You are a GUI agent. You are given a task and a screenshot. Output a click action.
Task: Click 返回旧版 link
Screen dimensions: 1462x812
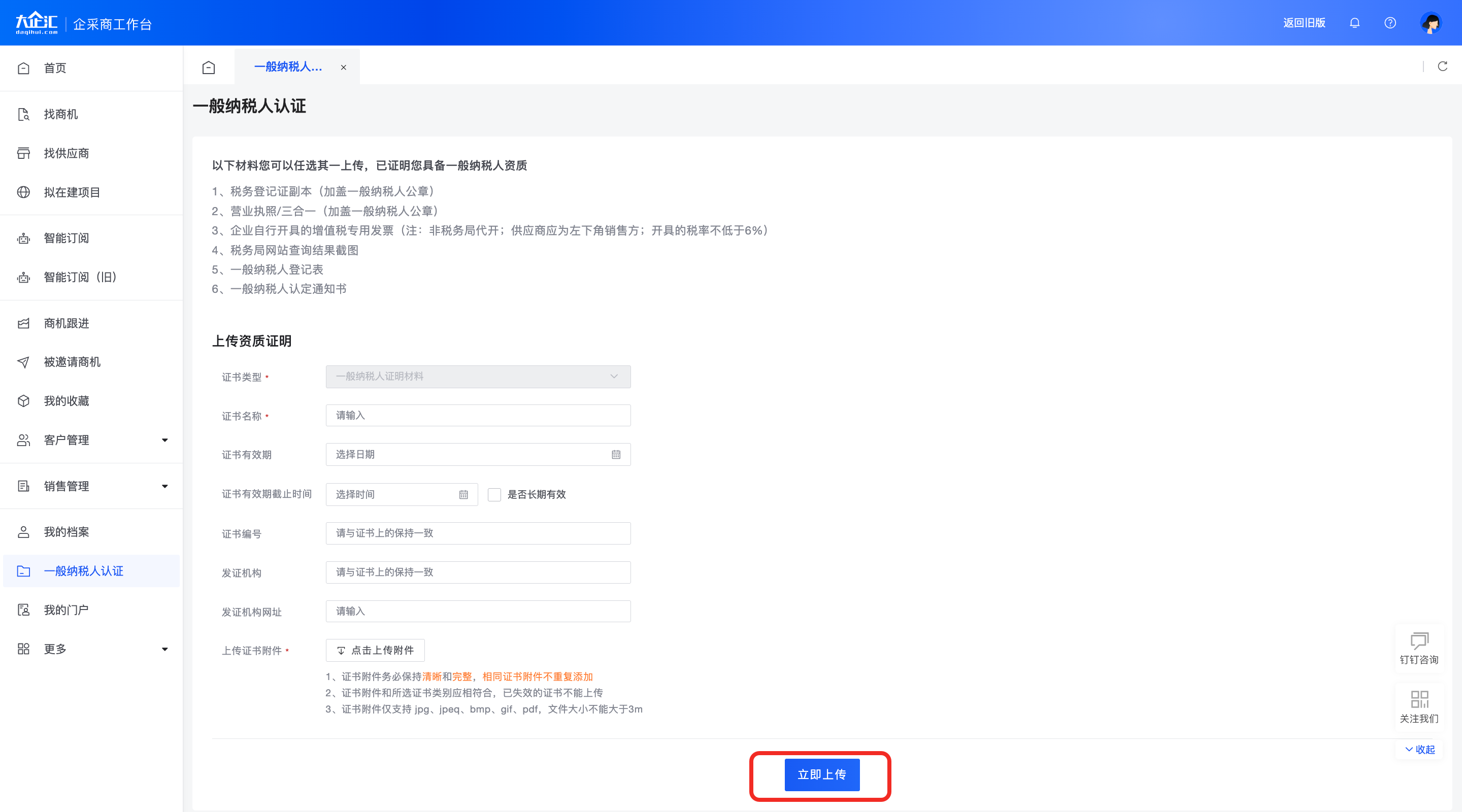click(x=1304, y=23)
